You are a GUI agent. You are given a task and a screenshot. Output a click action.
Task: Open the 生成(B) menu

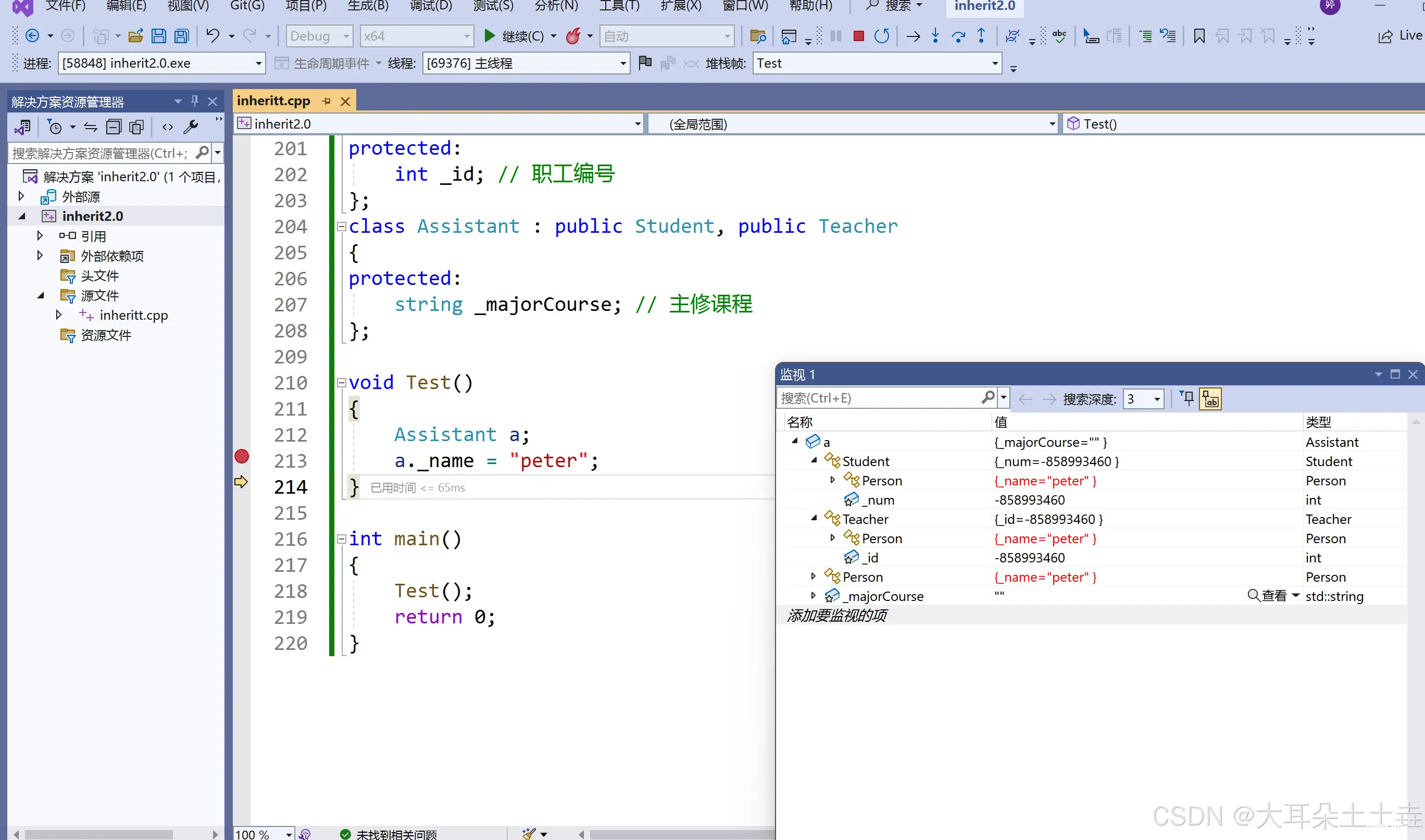point(368,6)
